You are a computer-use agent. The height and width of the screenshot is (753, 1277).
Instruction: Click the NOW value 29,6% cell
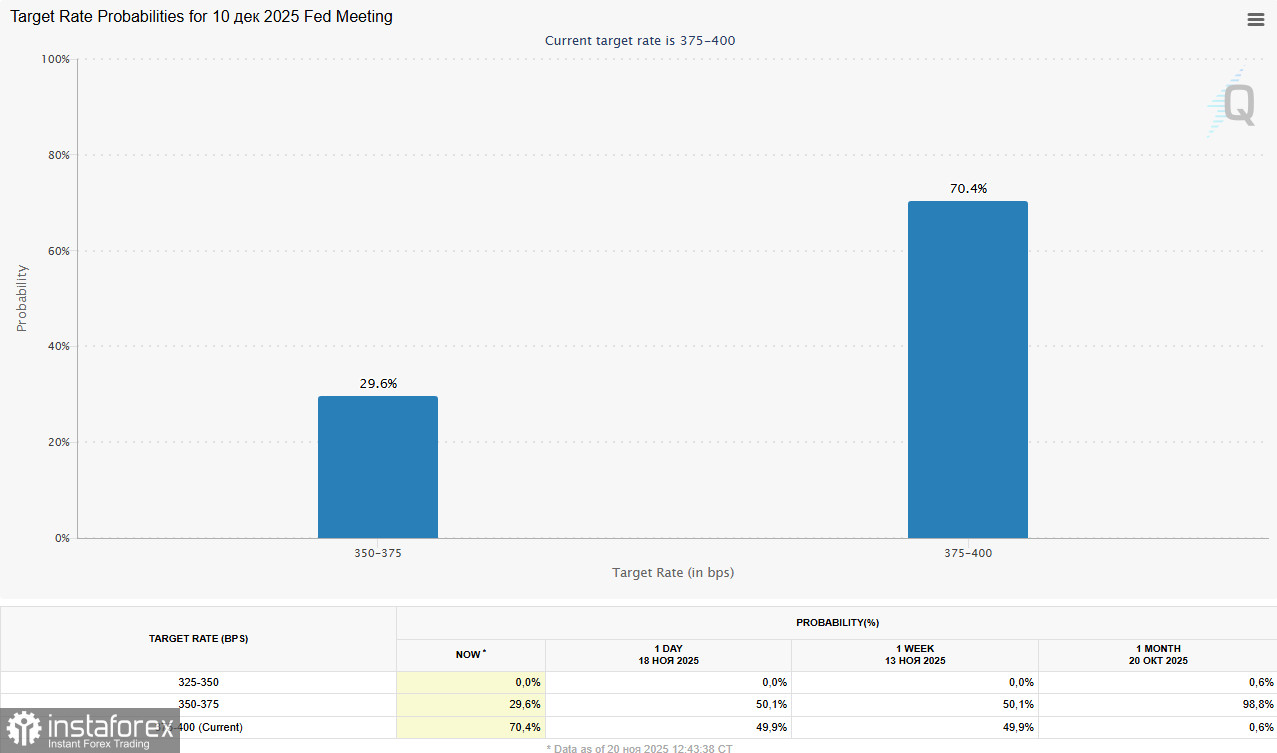point(471,704)
